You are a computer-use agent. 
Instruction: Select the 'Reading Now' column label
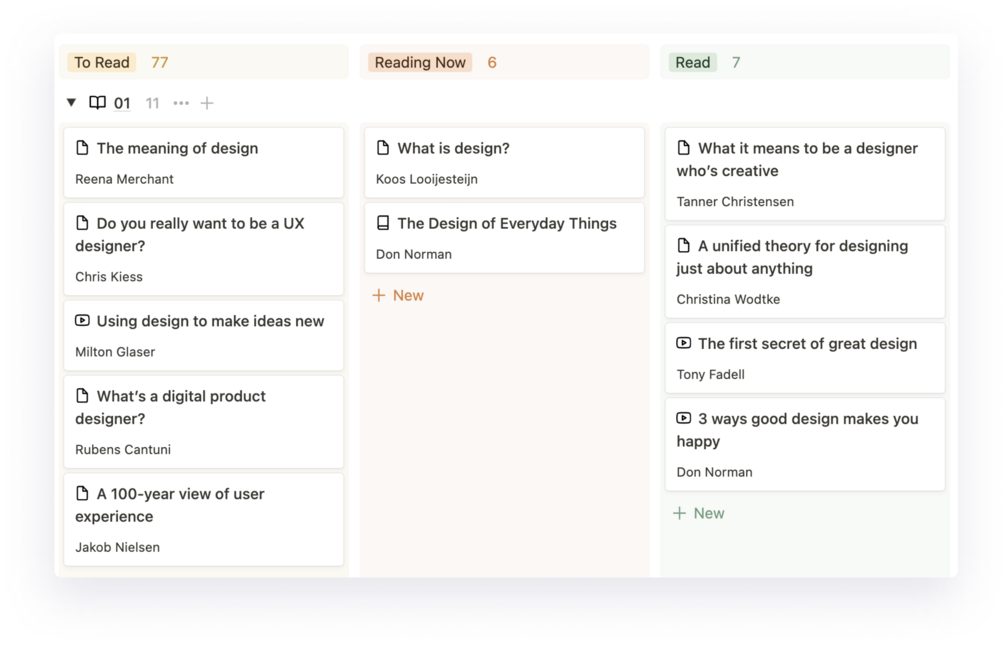[x=420, y=62]
